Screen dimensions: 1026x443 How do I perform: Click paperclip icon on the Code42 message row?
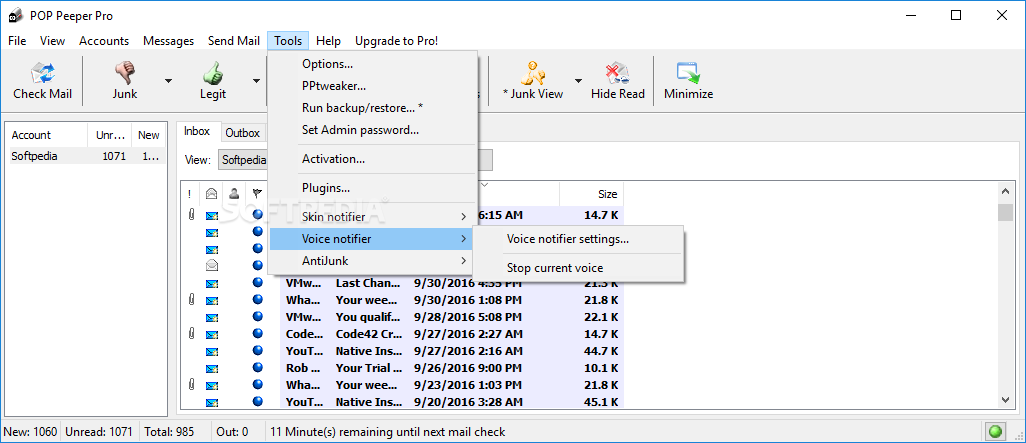[x=191, y=334]
